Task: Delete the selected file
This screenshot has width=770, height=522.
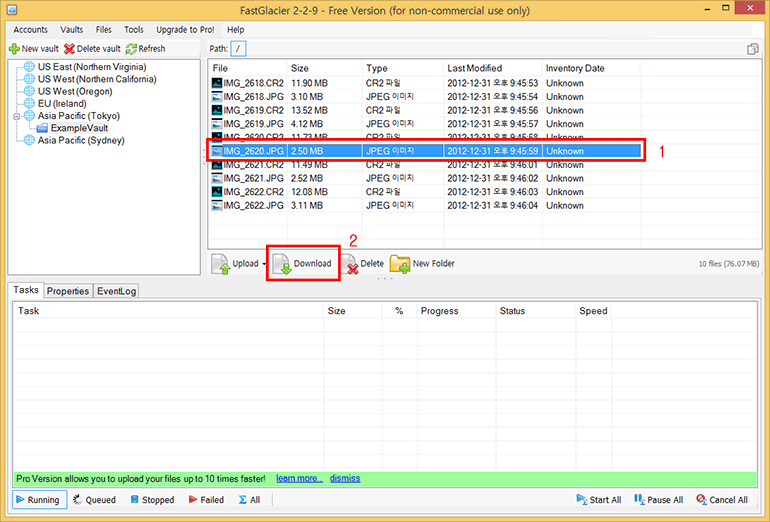Action: 365,264
